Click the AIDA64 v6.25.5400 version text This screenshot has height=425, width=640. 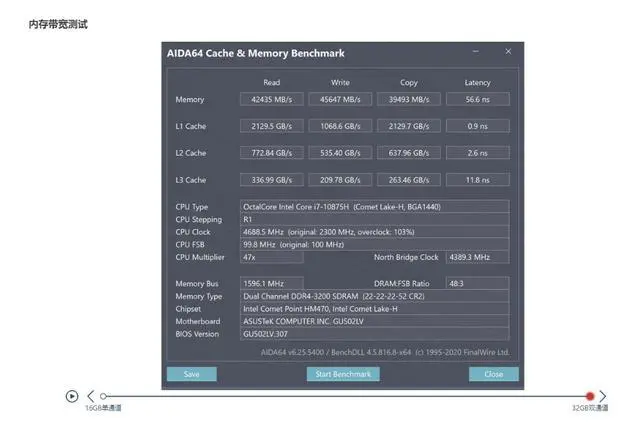coord(385,352)
